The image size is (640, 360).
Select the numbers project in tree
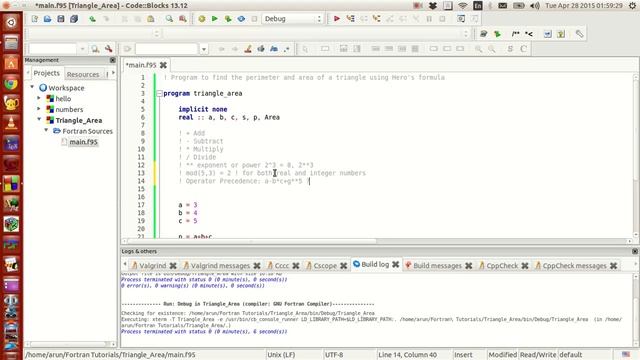point(69,109)
